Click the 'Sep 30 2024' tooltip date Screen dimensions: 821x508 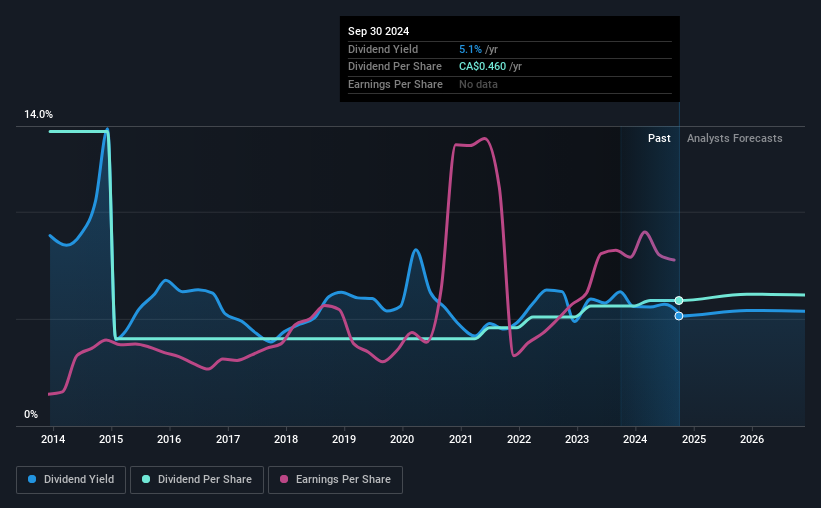pos(379,31)
